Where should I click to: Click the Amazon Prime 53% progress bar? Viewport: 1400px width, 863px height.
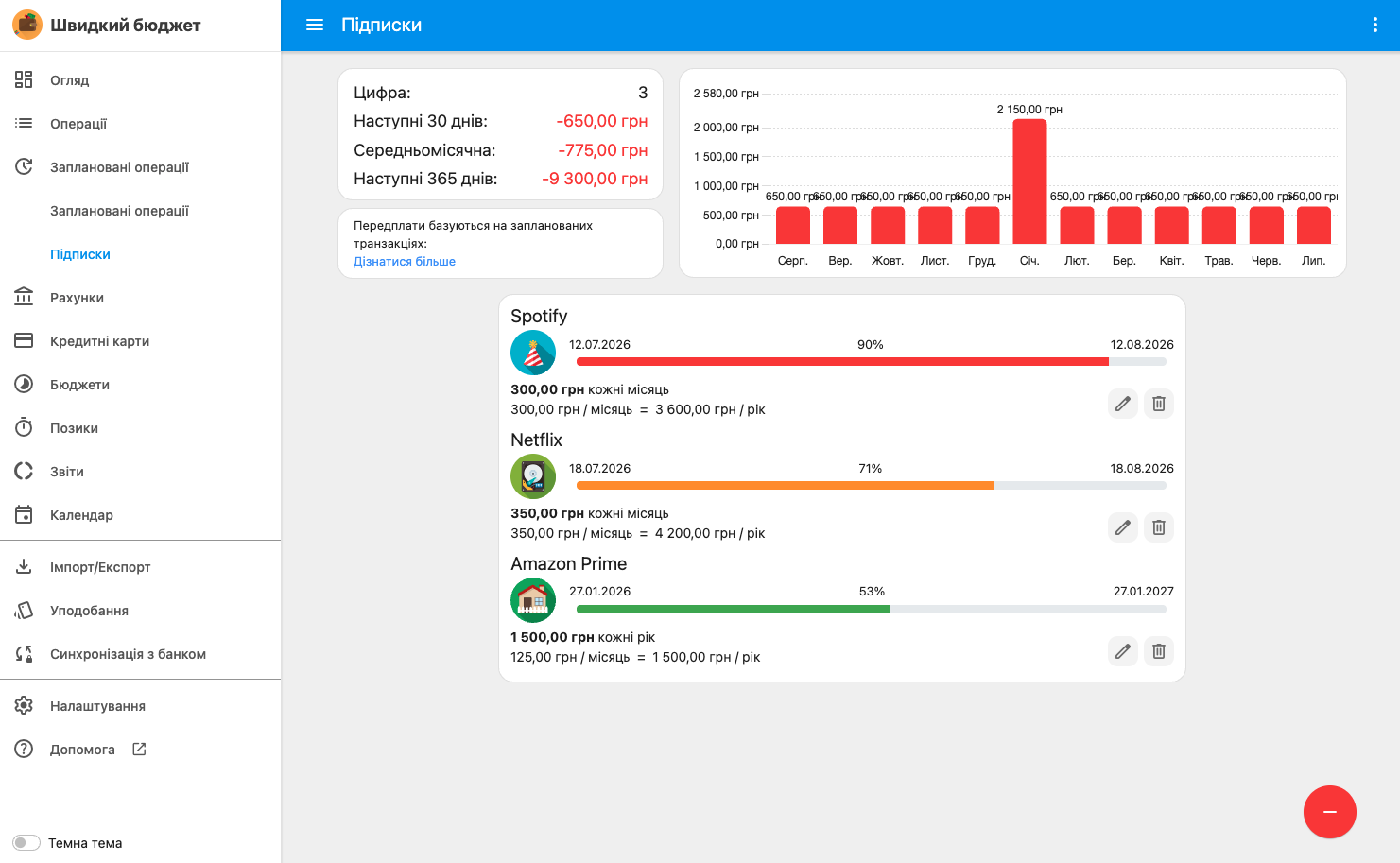tap(872, 609)
